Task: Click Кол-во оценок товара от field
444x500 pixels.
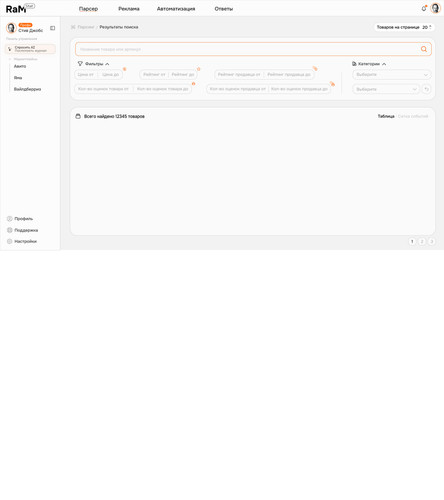Action: (103, 89)
